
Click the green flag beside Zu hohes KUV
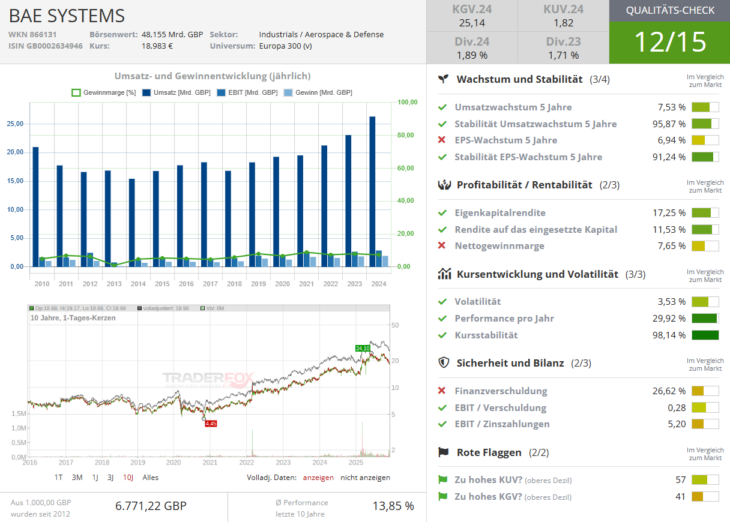(x=443, y=479)
